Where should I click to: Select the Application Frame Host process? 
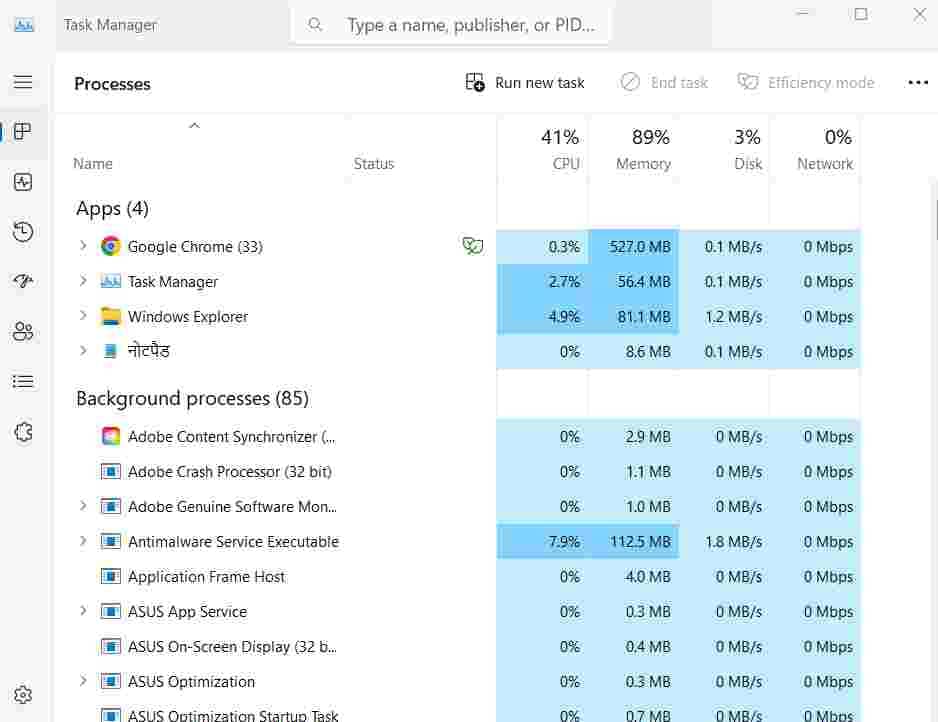tap(206, 577)
